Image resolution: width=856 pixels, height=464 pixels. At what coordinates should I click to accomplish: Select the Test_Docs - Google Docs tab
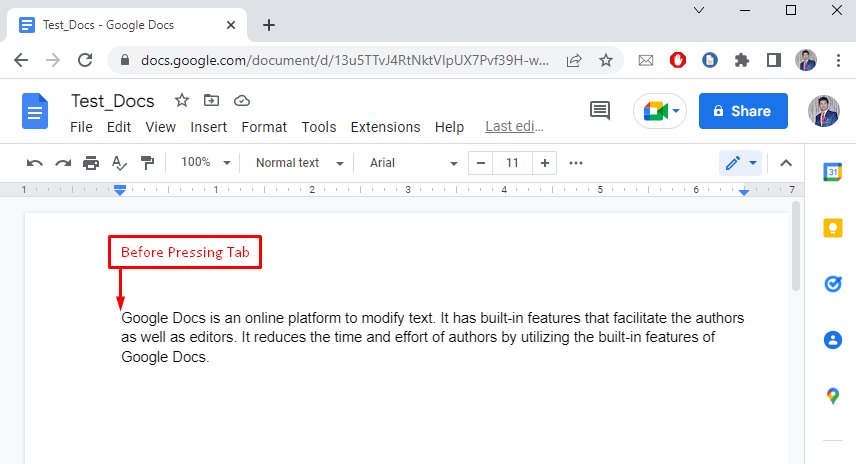tap(127, 25)
